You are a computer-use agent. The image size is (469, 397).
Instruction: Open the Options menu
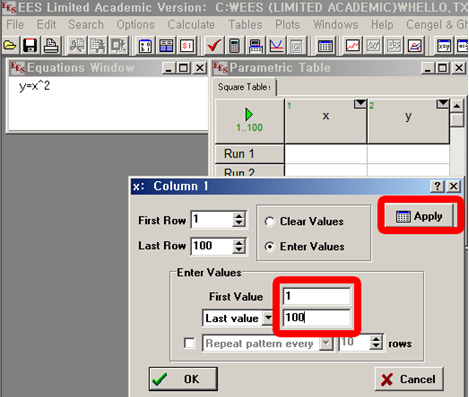click(x=135, y=25)
